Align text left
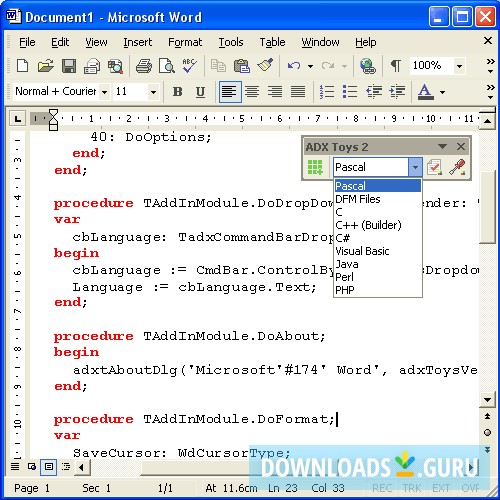 pyautogui.click(x=230, y=91)
